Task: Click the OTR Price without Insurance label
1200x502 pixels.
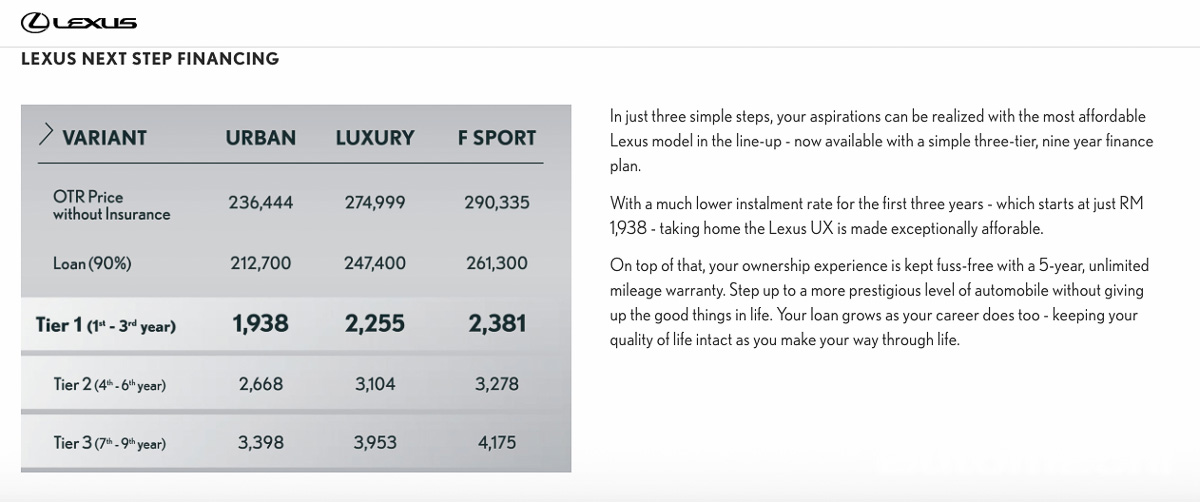Action: click(x=111, y=205)
